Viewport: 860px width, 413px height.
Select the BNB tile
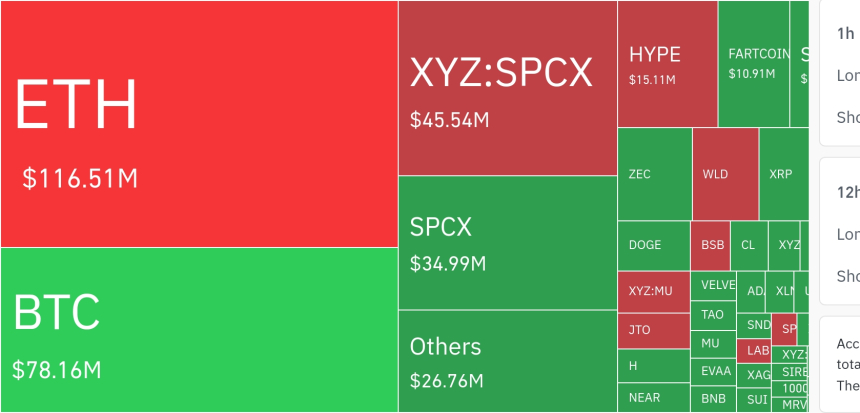713,399
